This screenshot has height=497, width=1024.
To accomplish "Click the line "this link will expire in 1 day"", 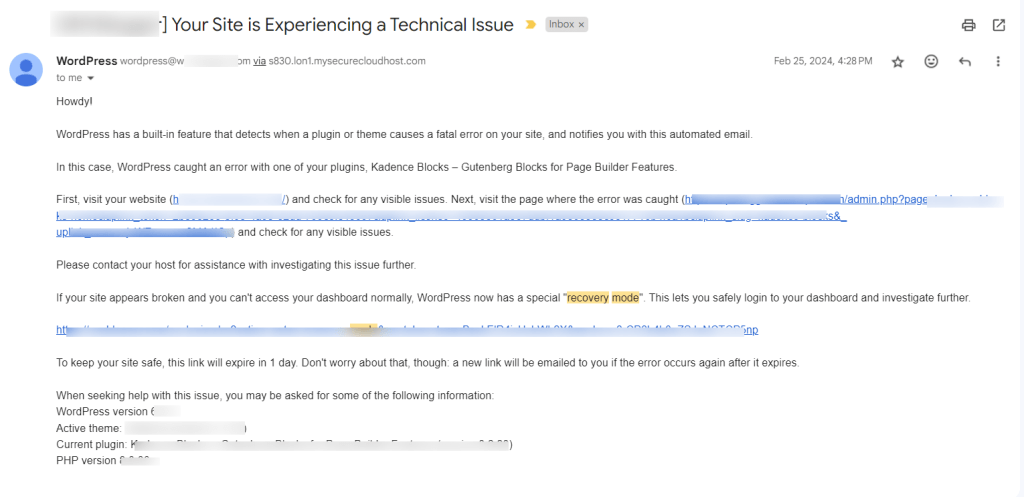I will pos(428,363).
